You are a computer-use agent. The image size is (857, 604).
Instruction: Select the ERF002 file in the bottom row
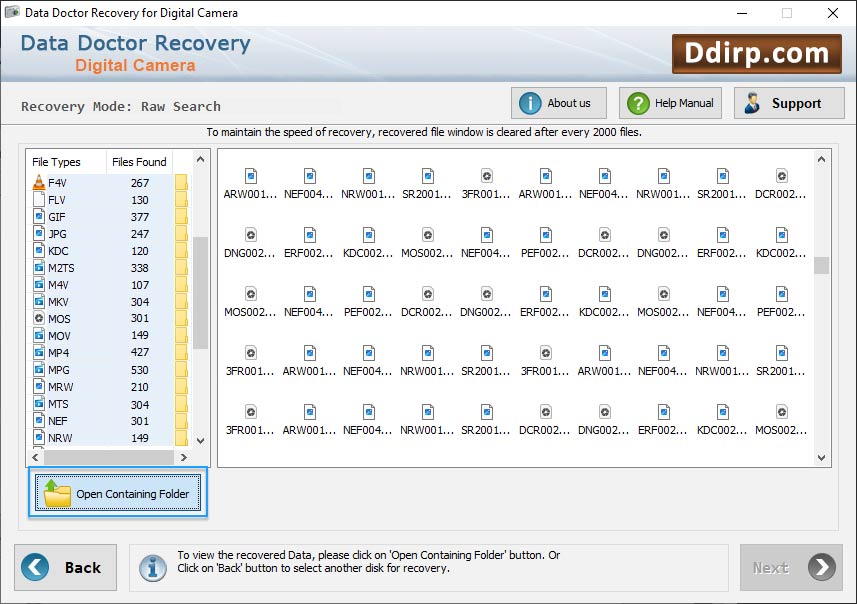663,420
